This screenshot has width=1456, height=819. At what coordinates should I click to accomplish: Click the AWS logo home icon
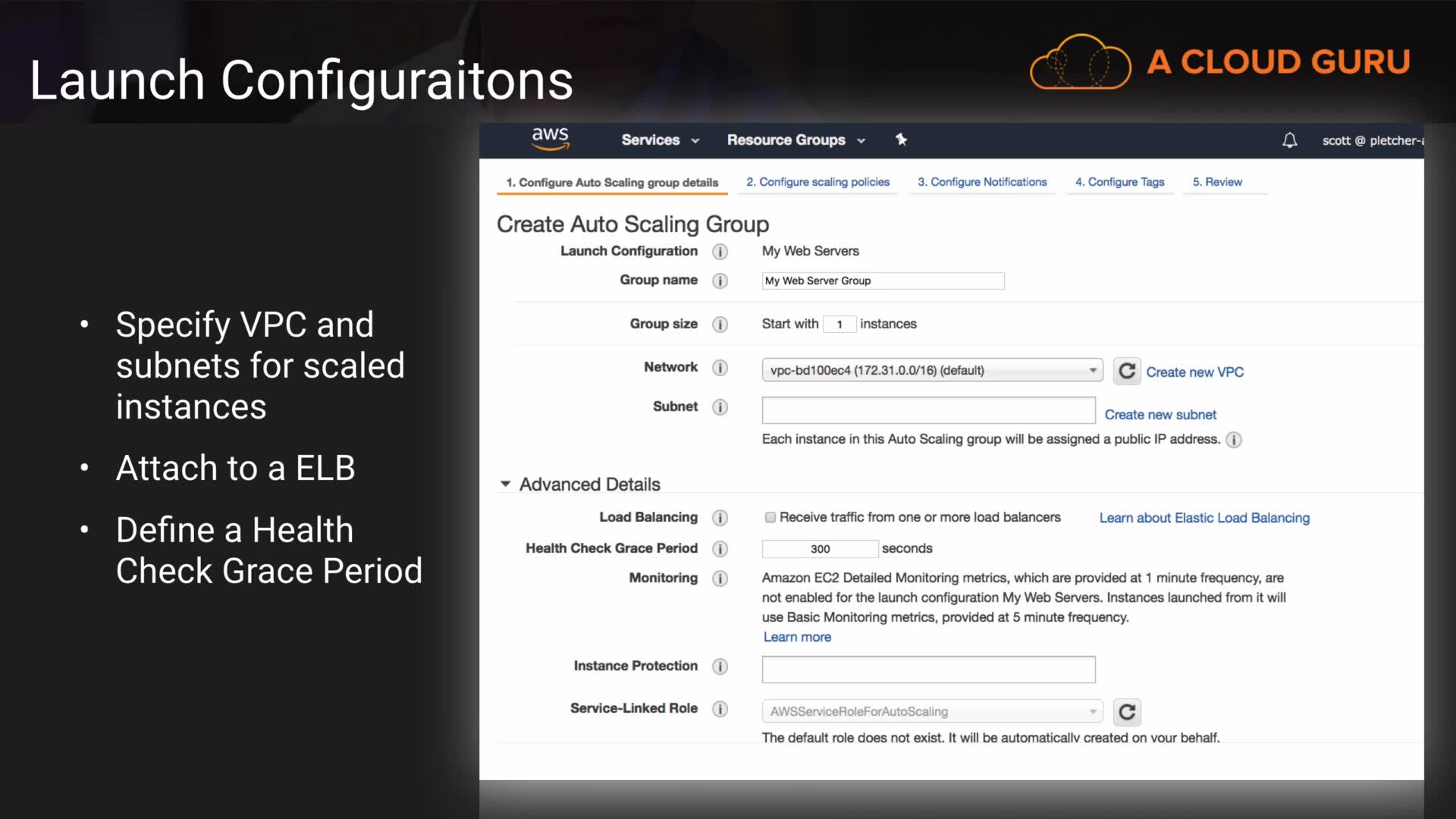tap(550, 139)
